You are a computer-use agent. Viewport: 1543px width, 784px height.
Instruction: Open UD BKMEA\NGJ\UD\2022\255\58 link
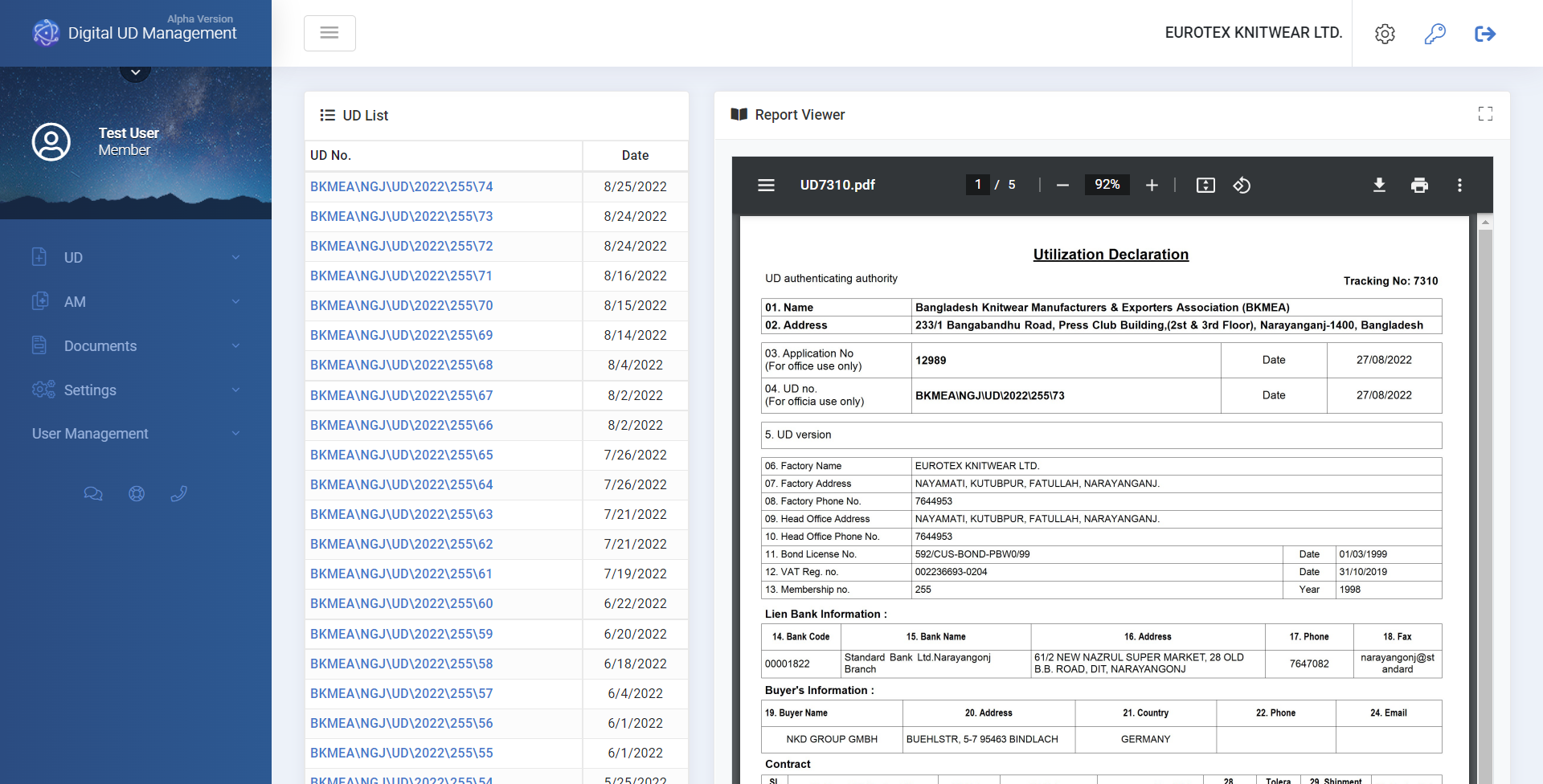pyautogui.click(x=402, y=664)
